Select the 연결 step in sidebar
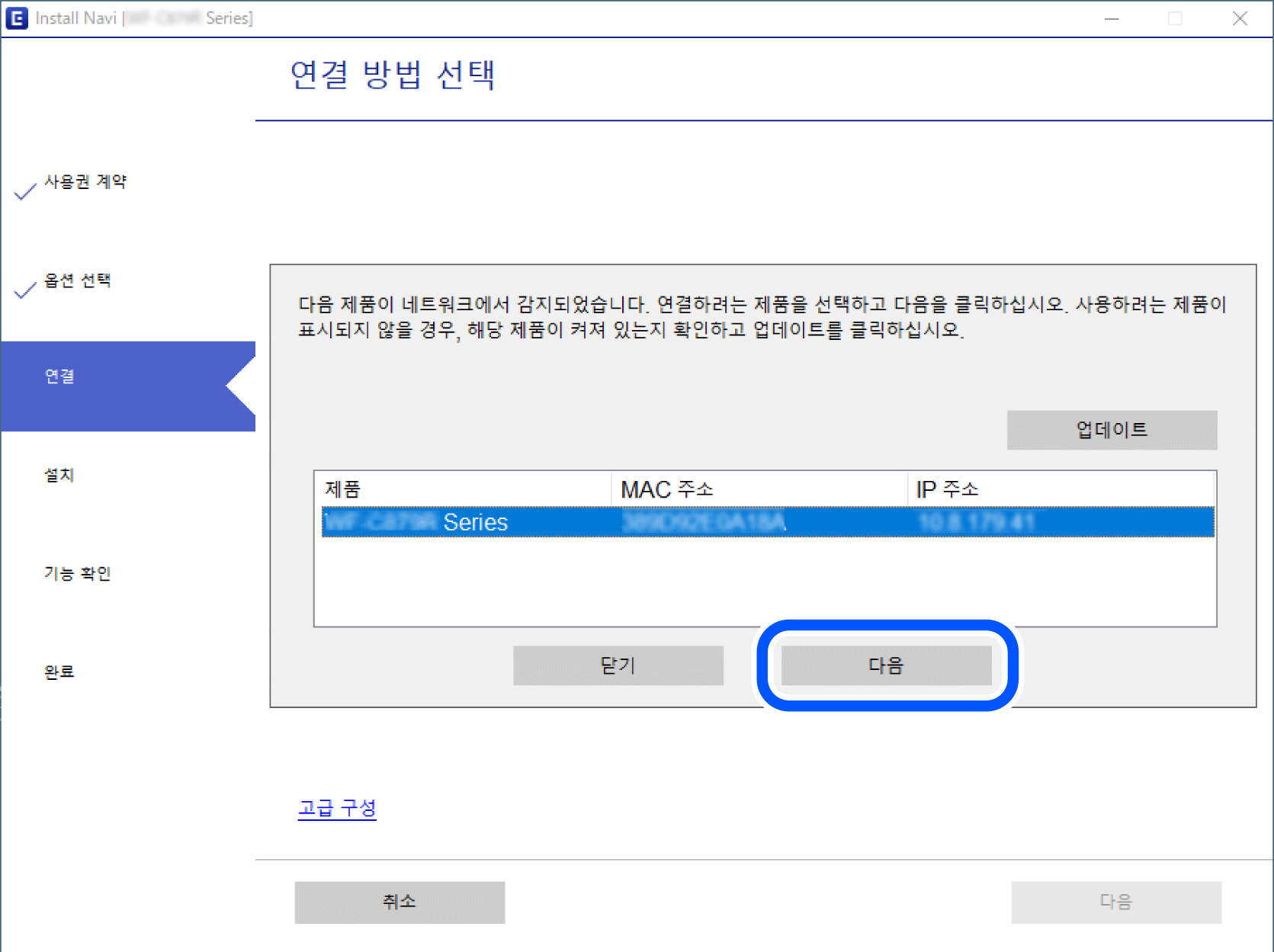Viewport: 1274px width, 952px height. [59, 377]
